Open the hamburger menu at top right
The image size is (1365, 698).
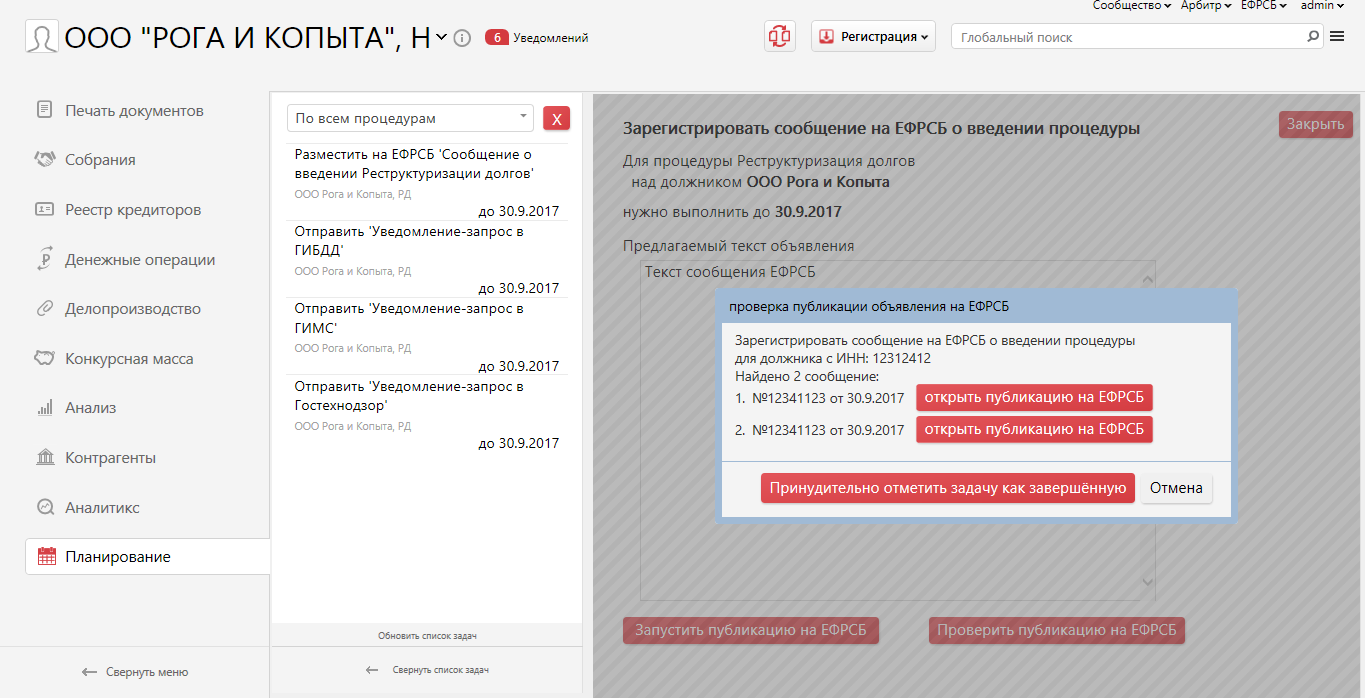1337,37
